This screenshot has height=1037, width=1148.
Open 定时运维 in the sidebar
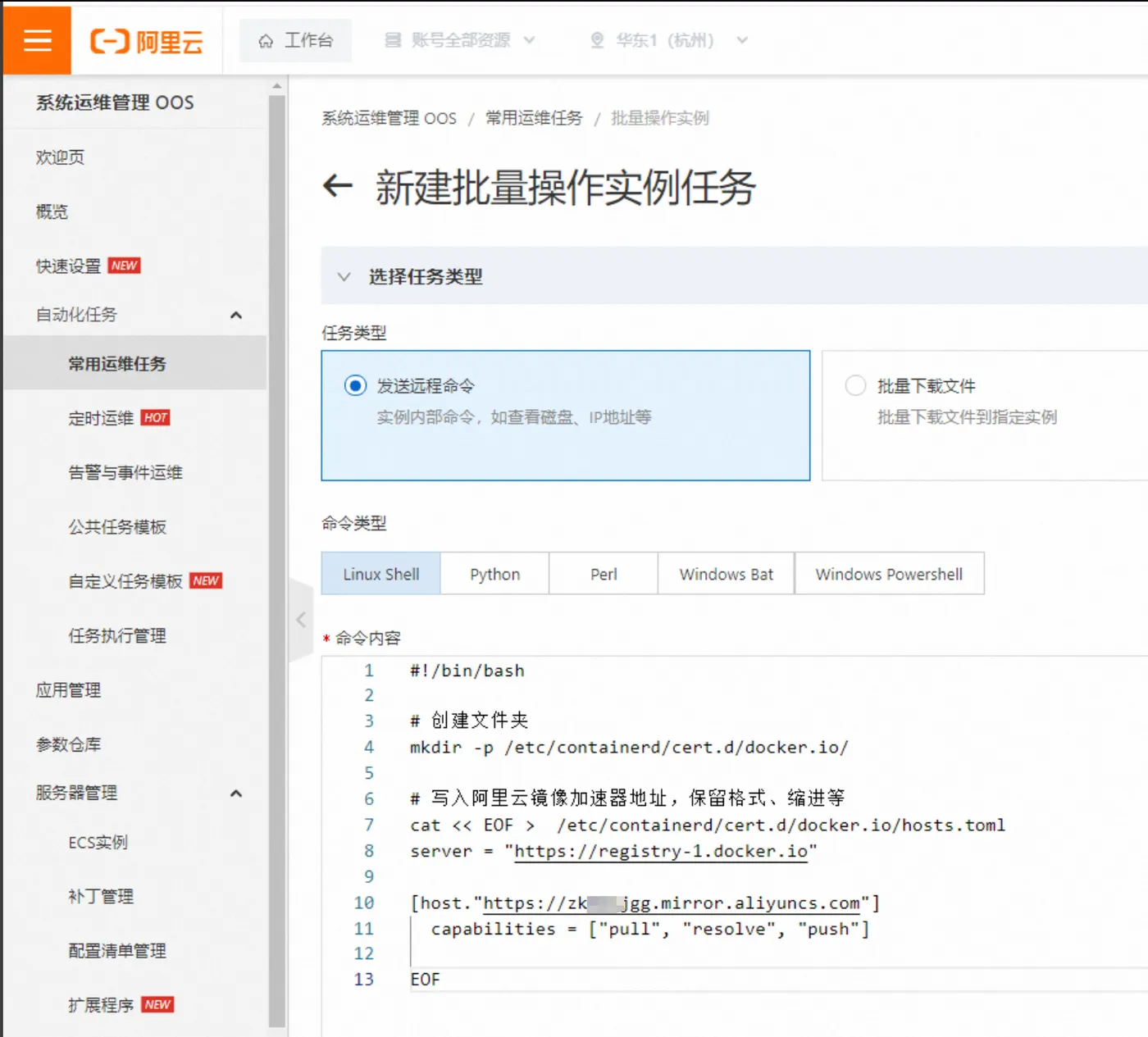[x=101, y=418]
